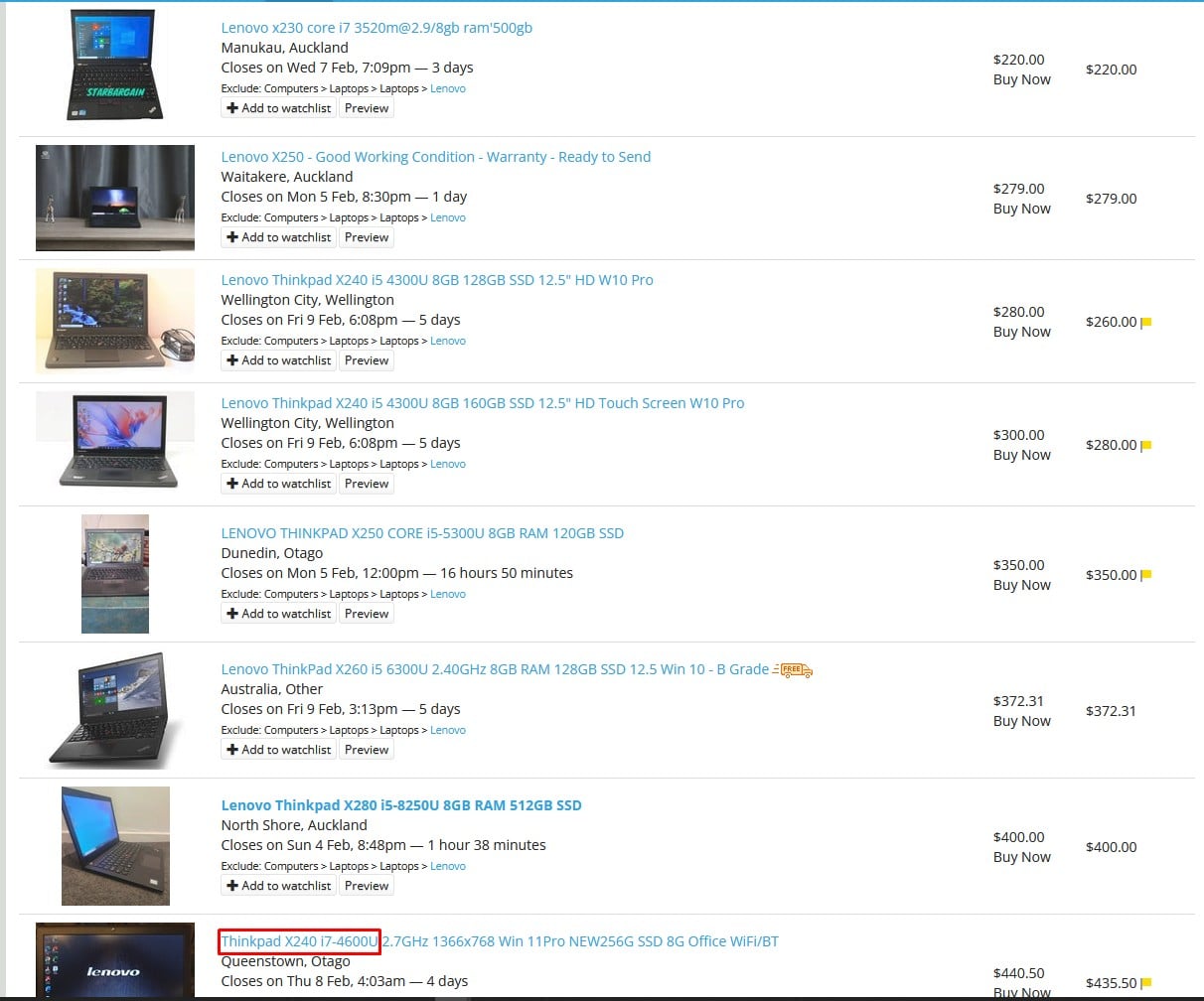This screenshot has width=1204, height=1001.
Task: Add Lenovo X250 Good Working Condition to watchlist
Action: tap(278, 237)
